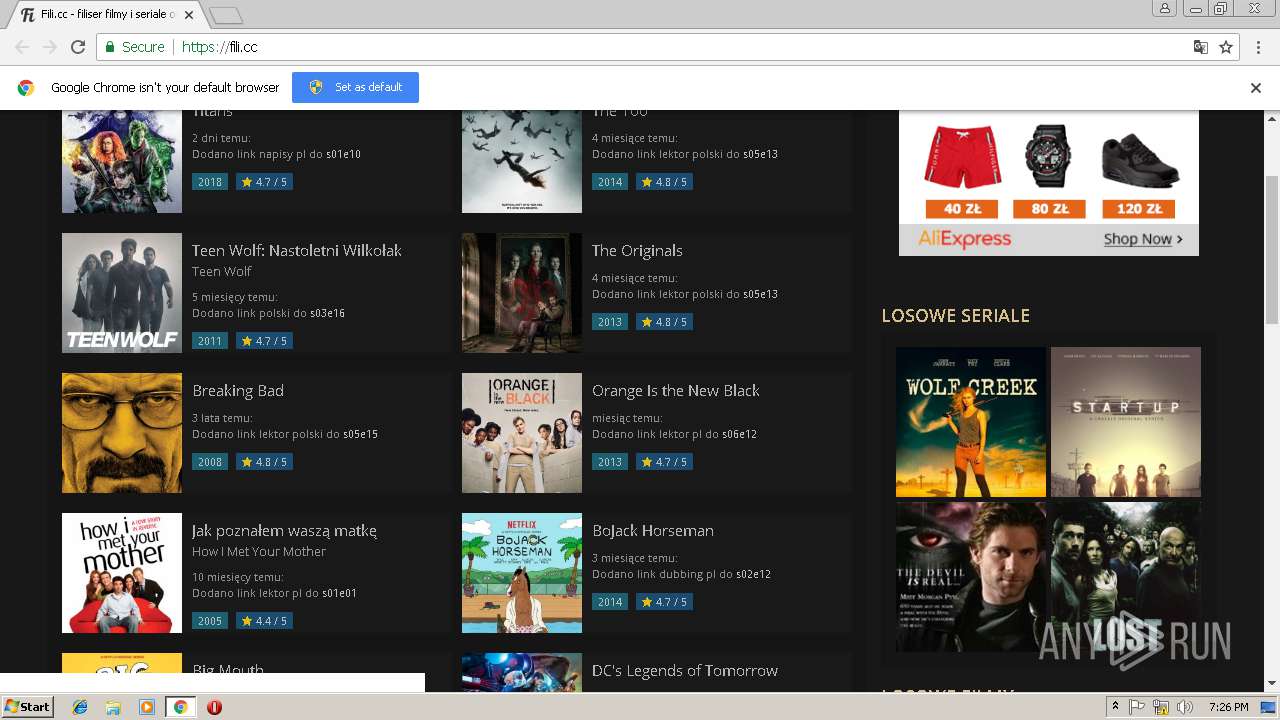Click the taskbar clock showing 7:26 PM
The height and width of the screenshot is (720, 1280).
tap(1228, 707)
